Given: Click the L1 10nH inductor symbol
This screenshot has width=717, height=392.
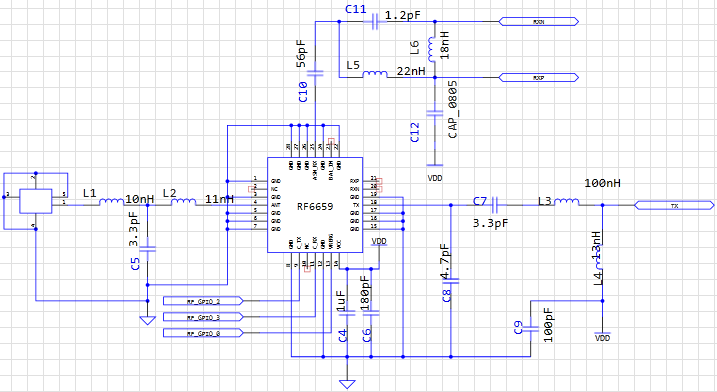Looking at the screenshot, I should (x=112, y=201).
